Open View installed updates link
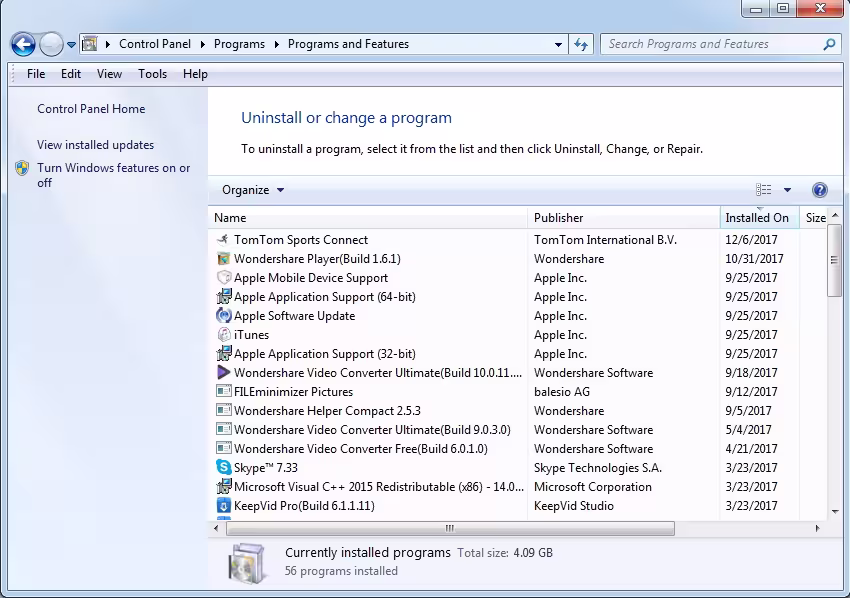Image resolution: width=850 pixels, height=598 pixels. click(95, 145)
